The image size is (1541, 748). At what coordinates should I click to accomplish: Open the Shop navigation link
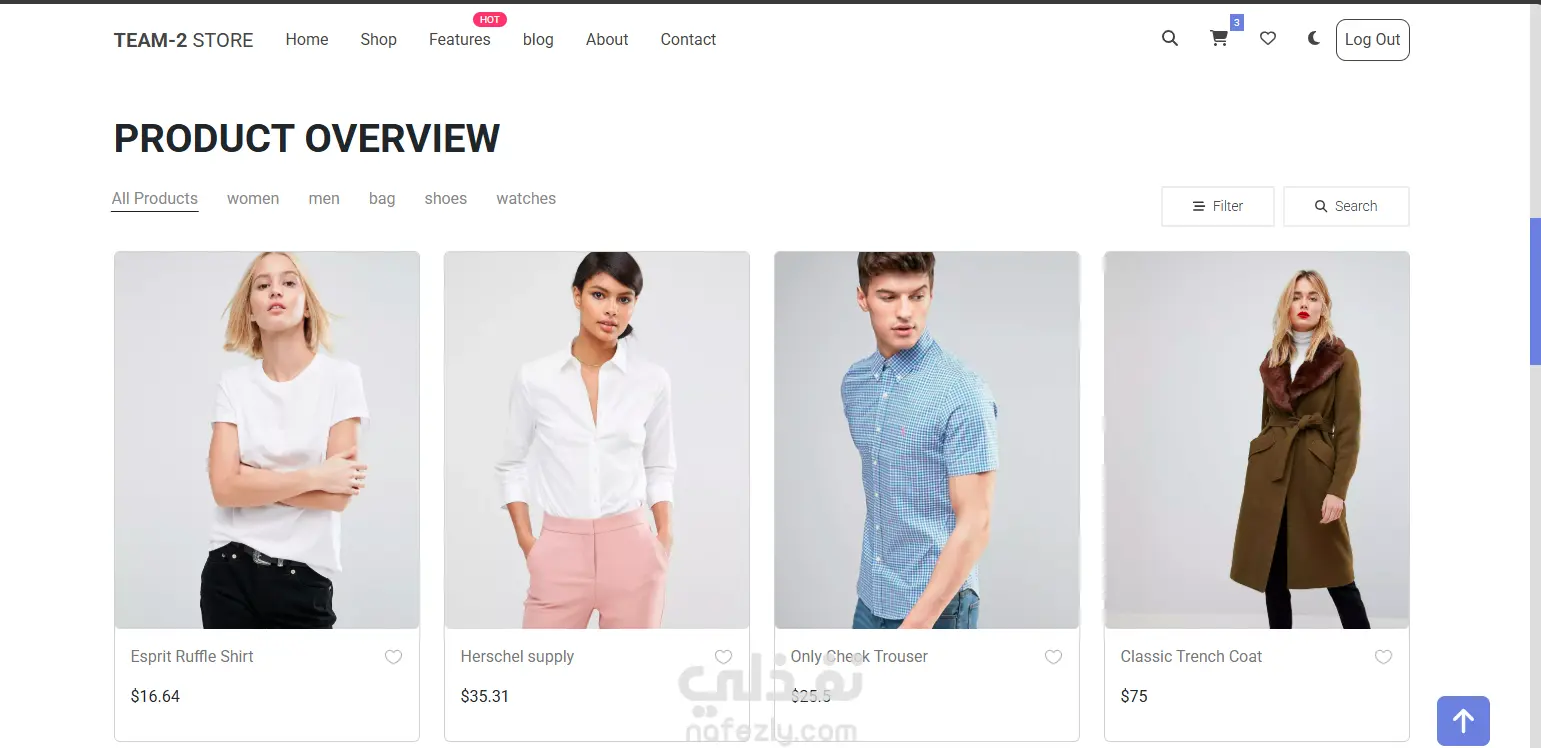379,39
